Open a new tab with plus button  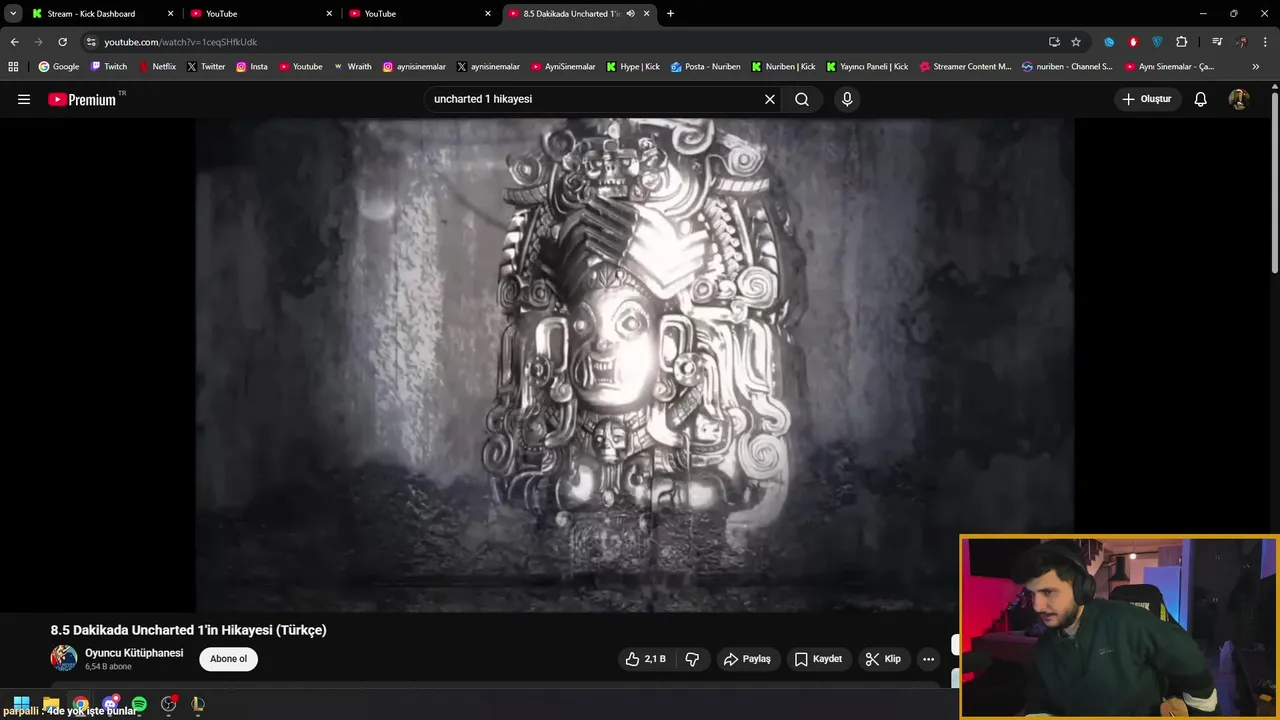(x=670, y=14)
